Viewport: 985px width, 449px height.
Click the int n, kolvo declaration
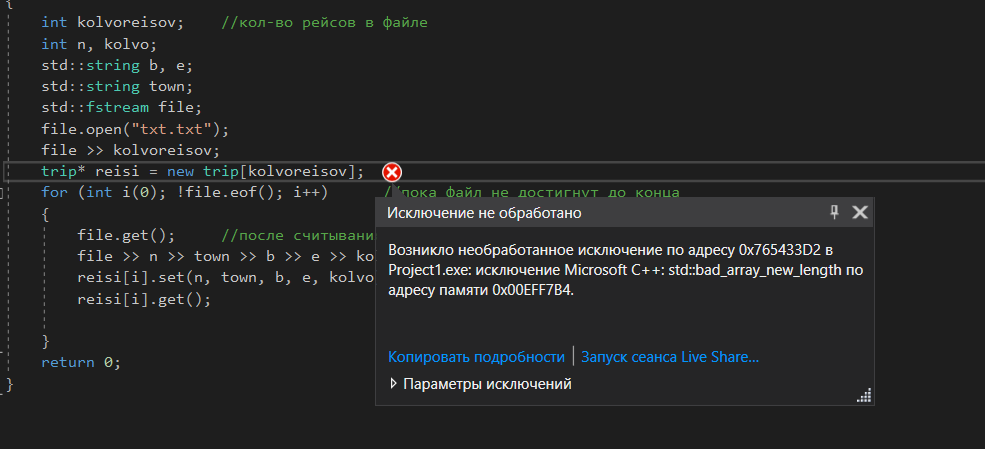click(99, 43)
